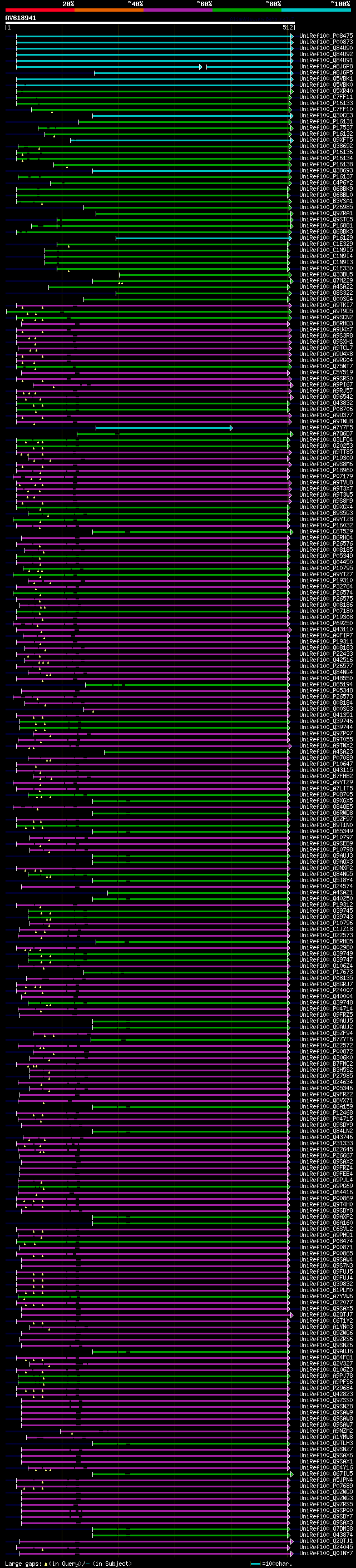Click hit label UniRef100_P16881
356x1568 pixels.
tap(326, 225)
